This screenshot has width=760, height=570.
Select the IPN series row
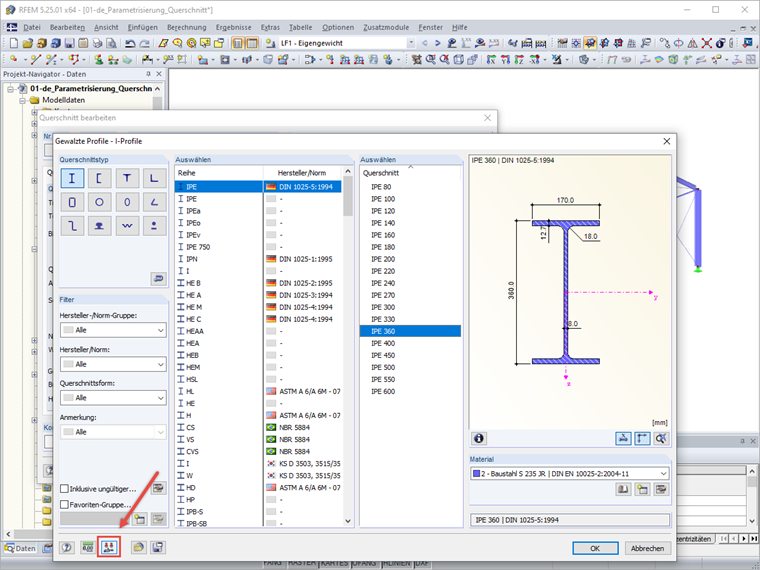pos(258,259)
